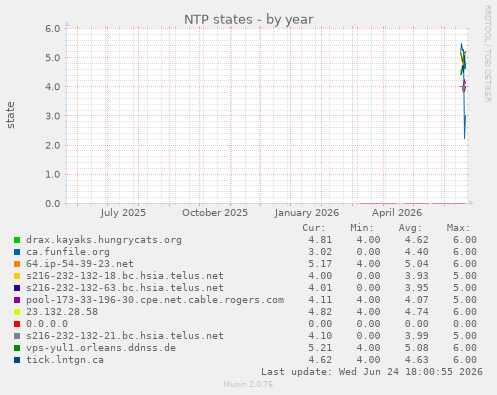Click the 23.132.28.58 lime legend swatch
Image resolution: width=497 pixels, height=395 pixels.
click(17, 312)
